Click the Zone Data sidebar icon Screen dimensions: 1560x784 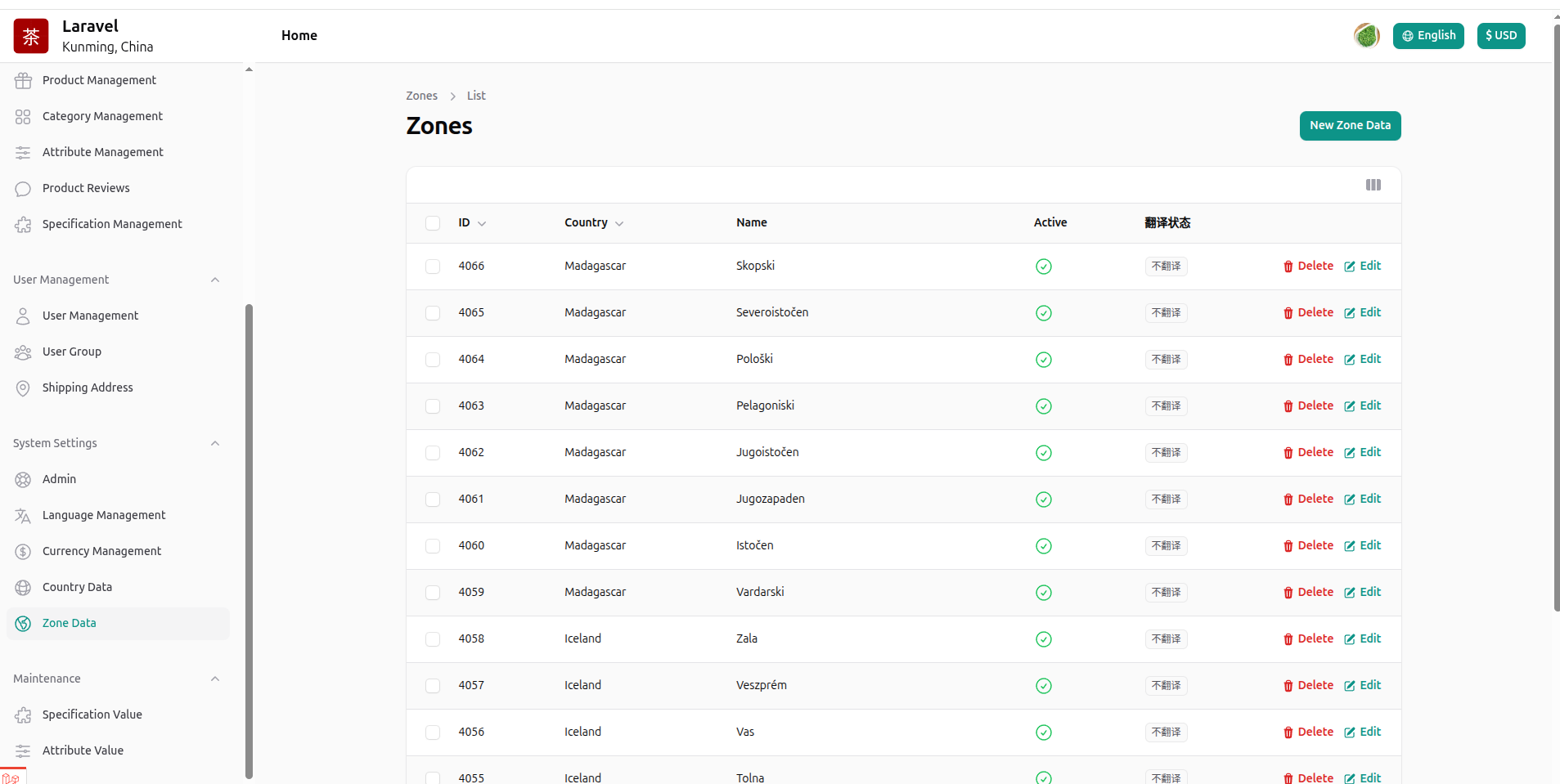pos(23,624)
